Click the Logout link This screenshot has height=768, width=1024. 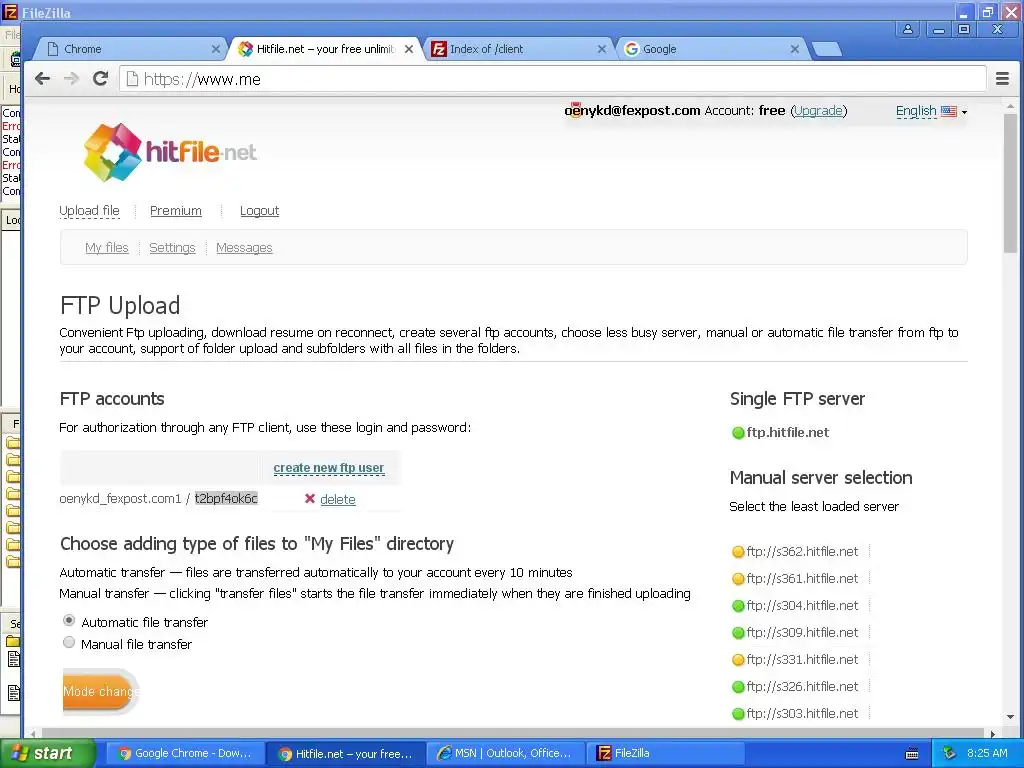259,210
